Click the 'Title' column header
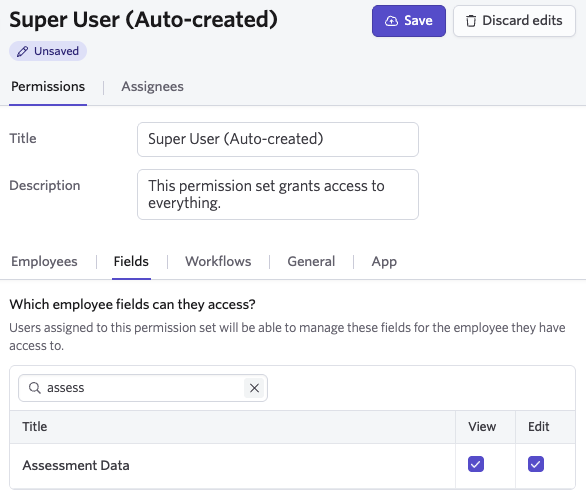The image size is (586, 501). pos(35,427)
